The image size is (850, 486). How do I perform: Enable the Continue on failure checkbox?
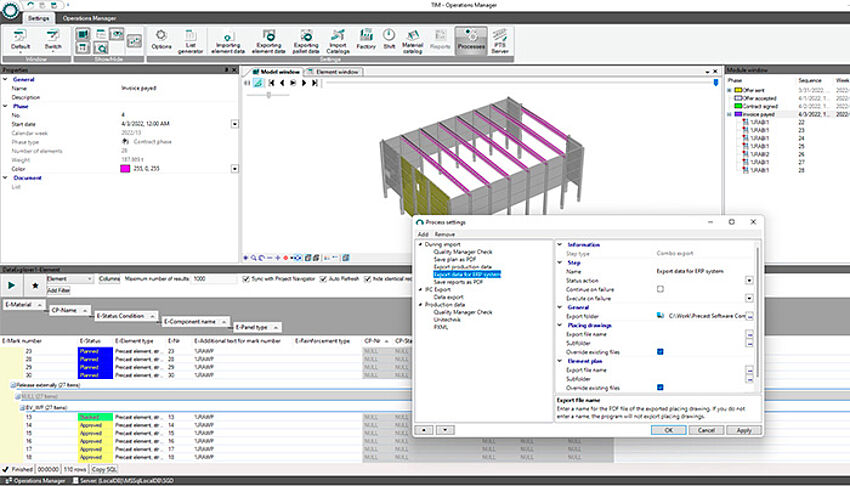(x=660, y=289)
